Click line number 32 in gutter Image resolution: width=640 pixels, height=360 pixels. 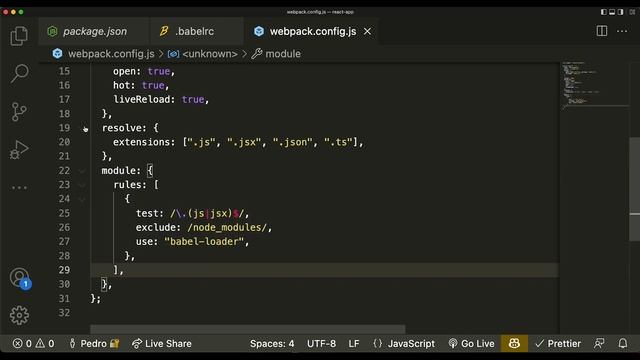click(x=64, y=313)
